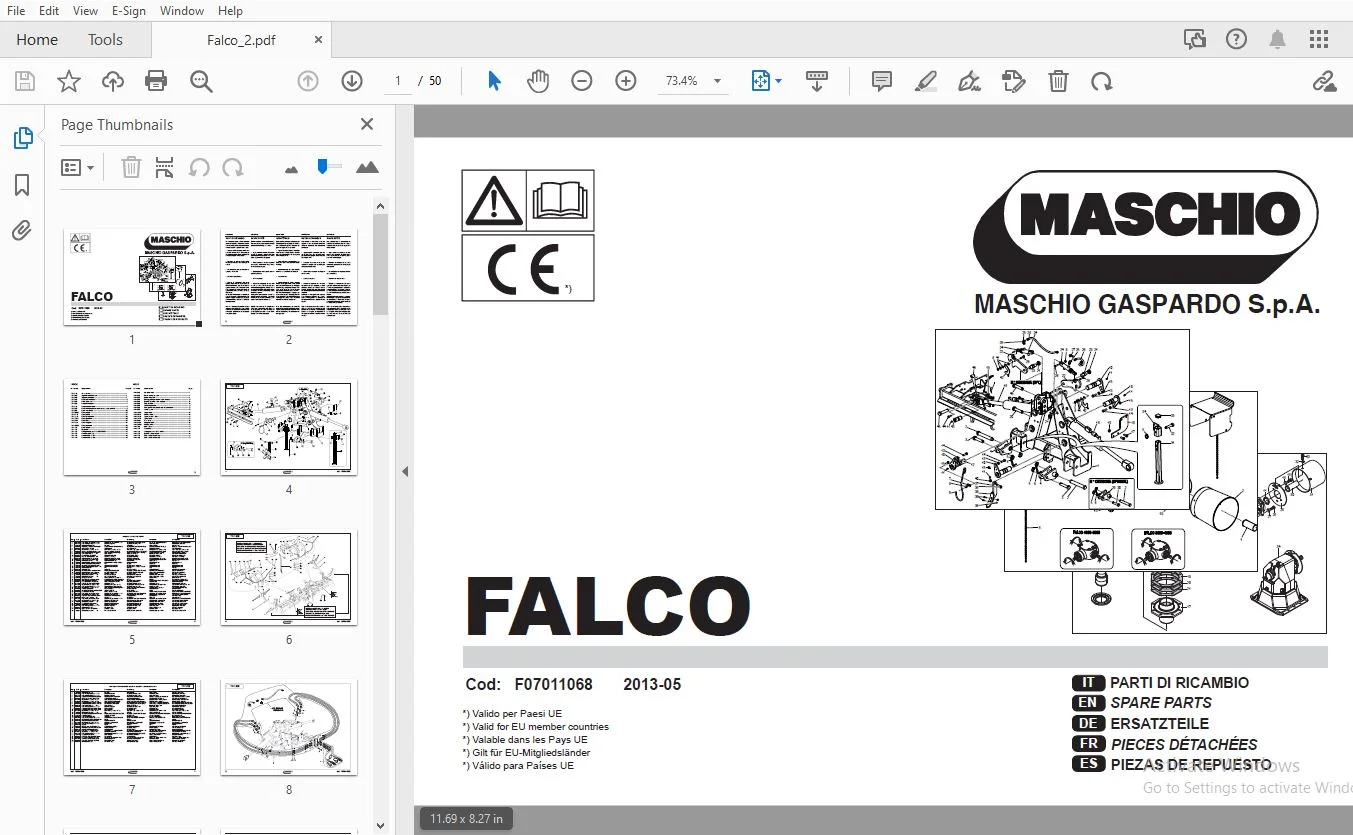Open the zoom percentage dropdown
This screenshot has height=835, width=1353.
pos(717,81)
